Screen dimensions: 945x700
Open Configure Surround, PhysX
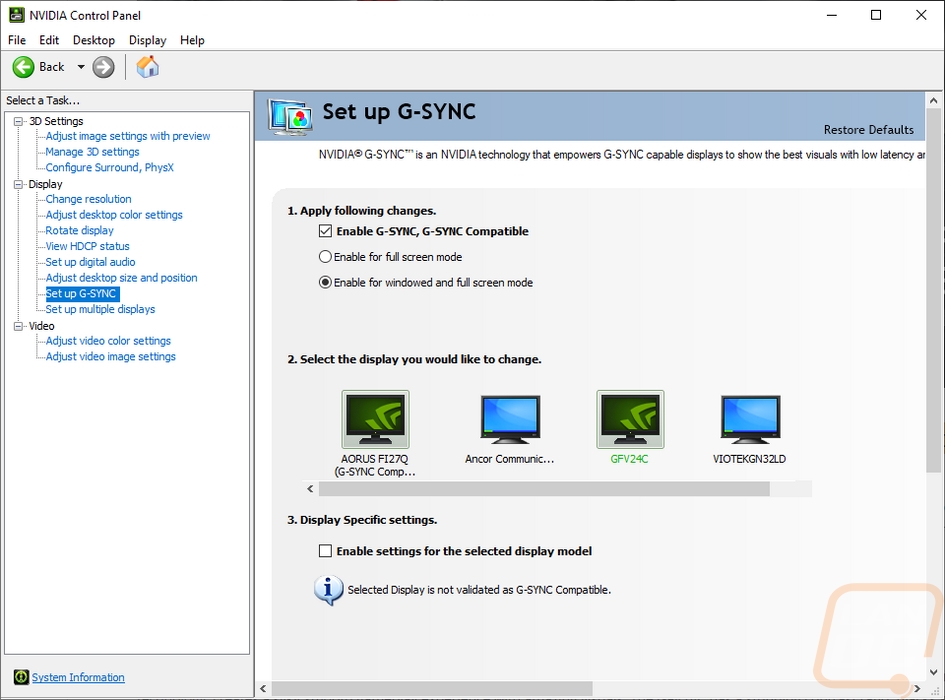(x=110, y=168)
